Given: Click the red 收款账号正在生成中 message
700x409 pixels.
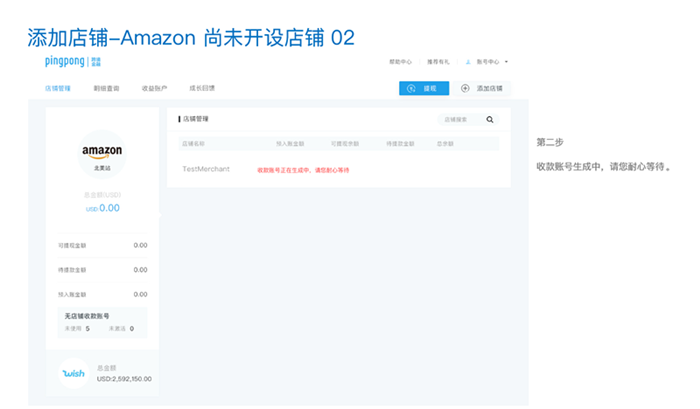Looking at the screenshot, I should click(x=303, y=170).
